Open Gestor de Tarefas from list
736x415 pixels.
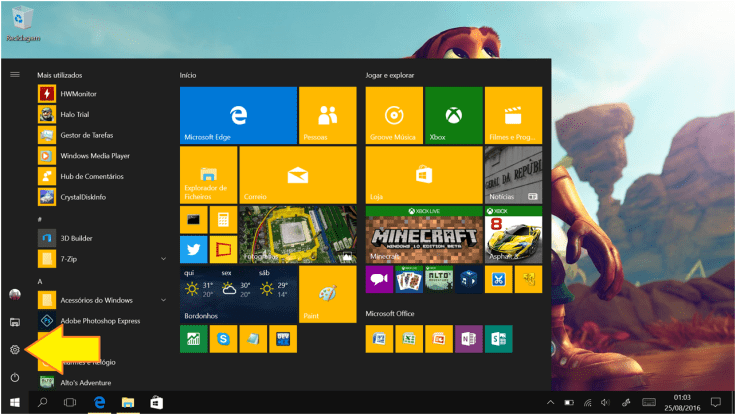point(89,134)
